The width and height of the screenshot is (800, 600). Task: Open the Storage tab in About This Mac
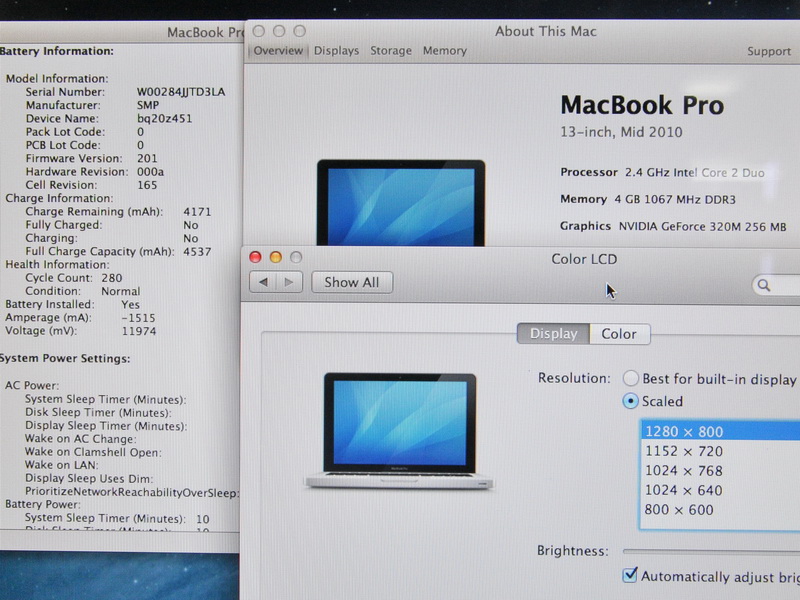pyautogui.click(x=391, y=51)
